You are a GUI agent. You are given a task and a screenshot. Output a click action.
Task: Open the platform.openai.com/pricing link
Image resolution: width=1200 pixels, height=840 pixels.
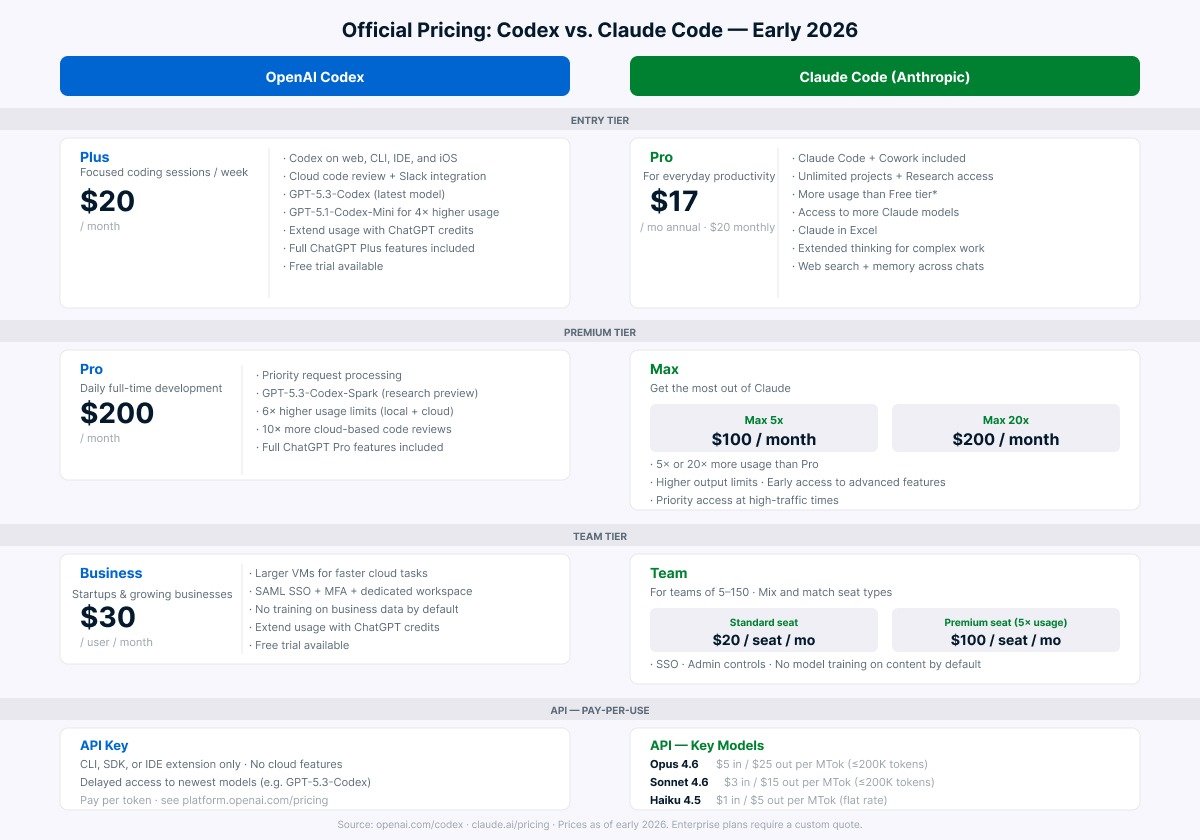pos(253,800)
